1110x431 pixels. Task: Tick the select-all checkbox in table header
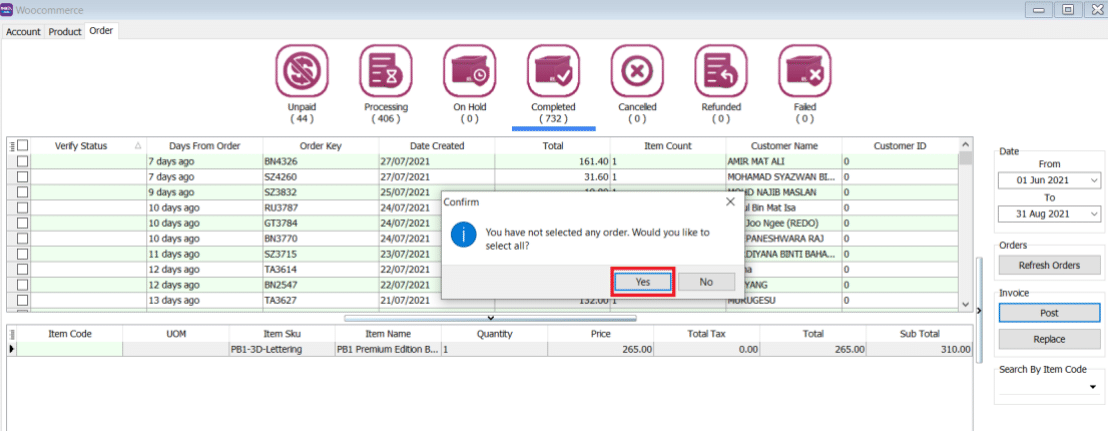[22, 146]
